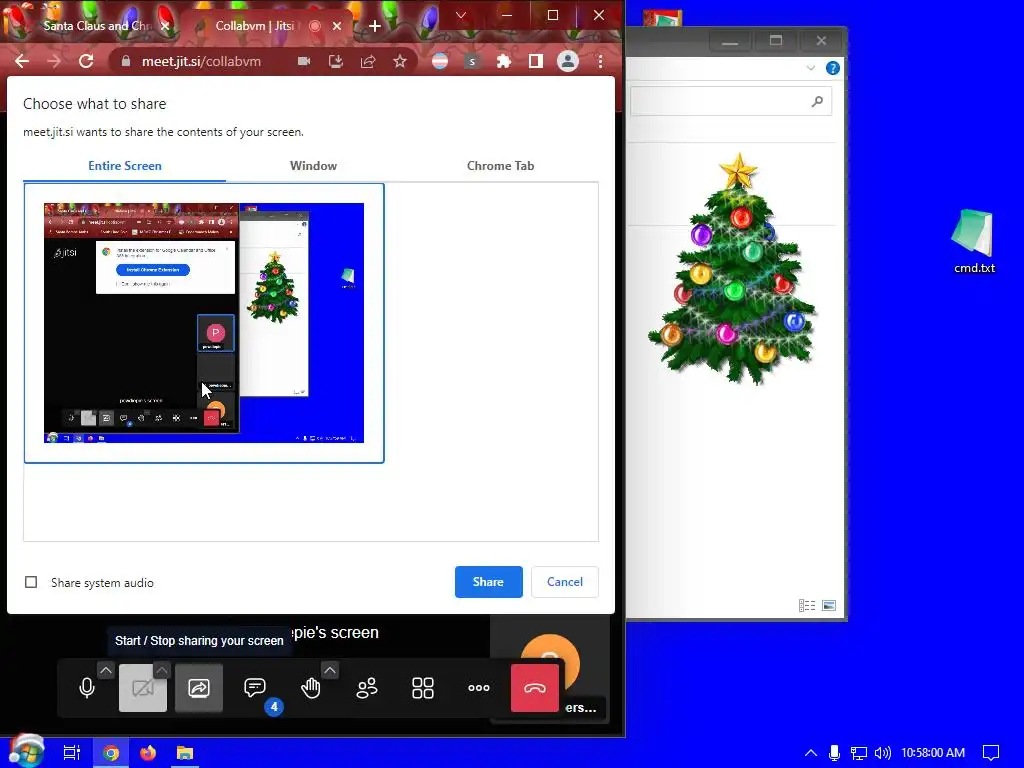This screenshot has height=768, width=1024.
Task: Click the 10:58:00 AM clock
Action: 933,753
